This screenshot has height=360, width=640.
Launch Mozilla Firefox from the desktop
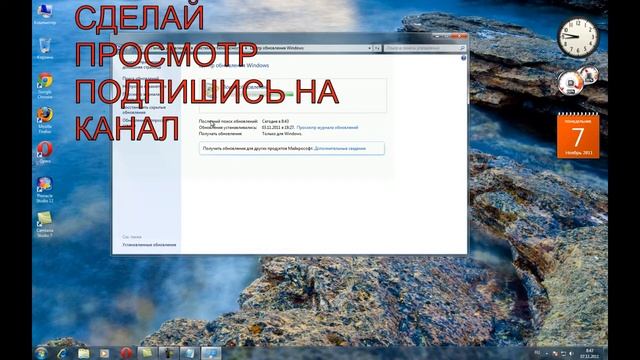pyautogui.click(x=45, y=120)
